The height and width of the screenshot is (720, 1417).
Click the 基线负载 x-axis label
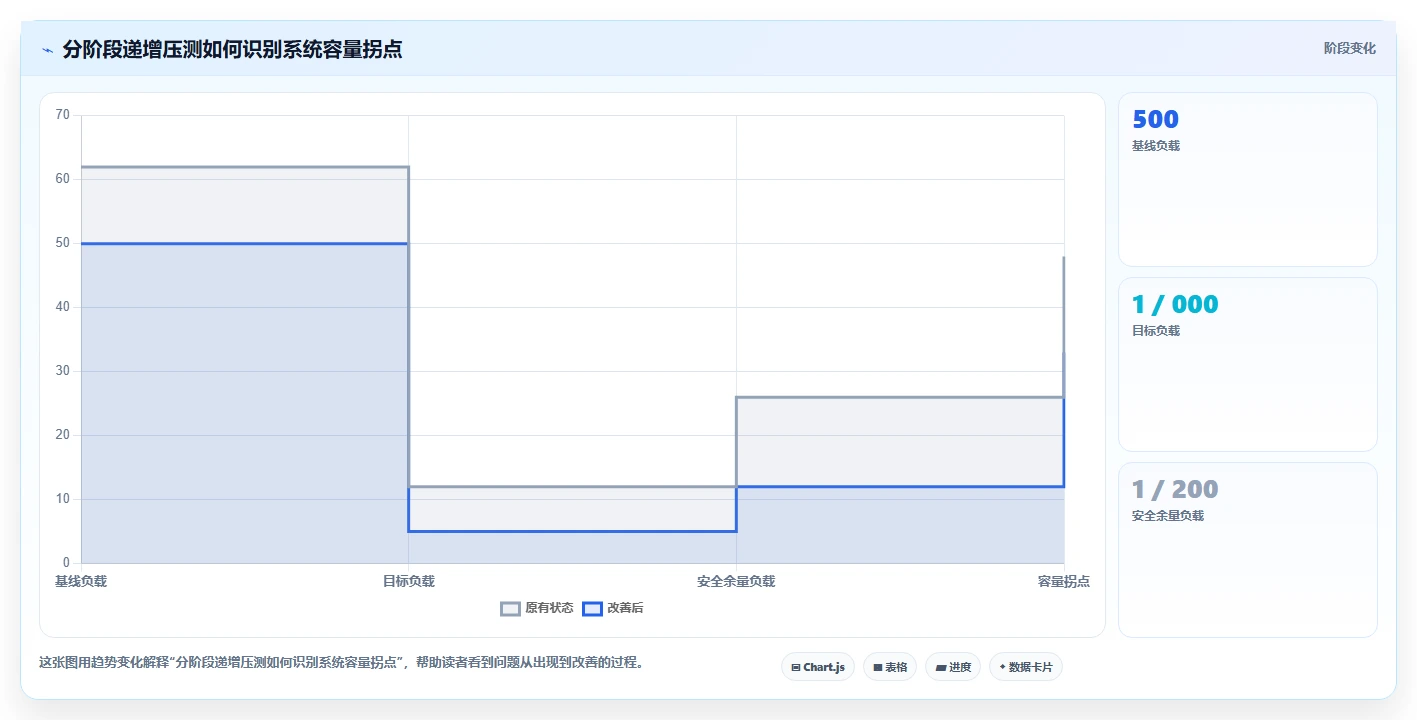pos(81,581)
